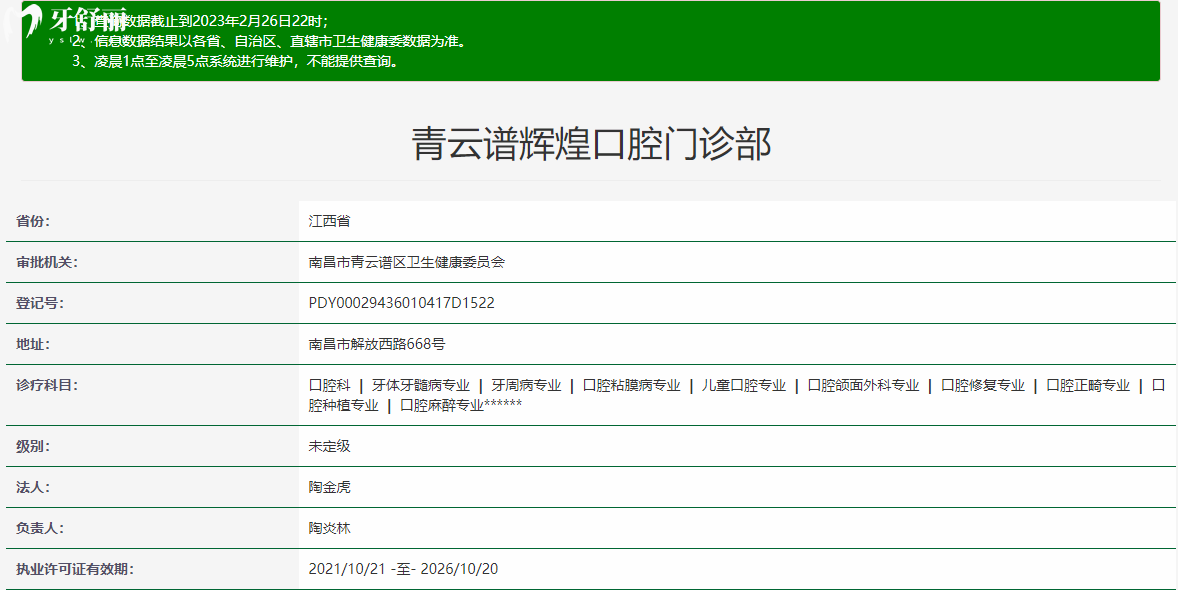The image size is (1178, 590).
Task: Click the 青云谱辉煌口腔门诊部 page heading
Action: [x=591, y=145]
